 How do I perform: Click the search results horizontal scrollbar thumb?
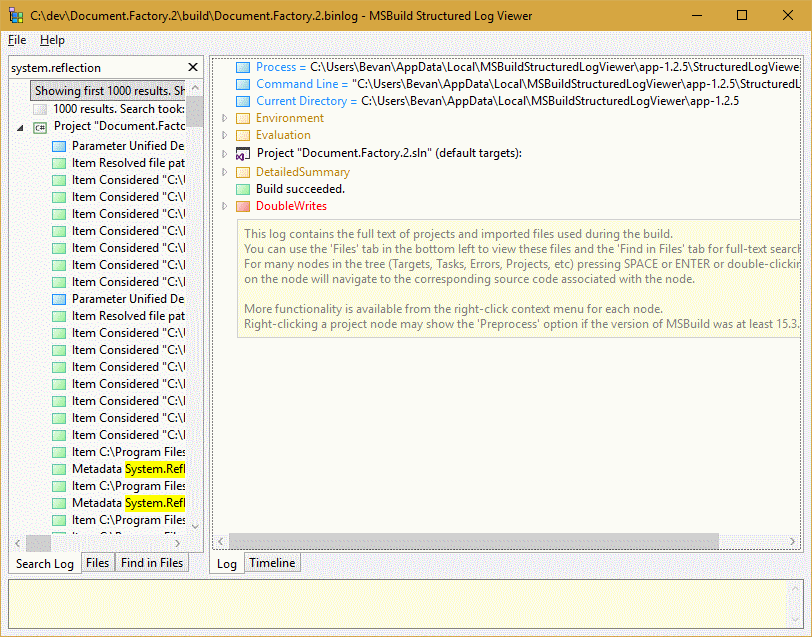coord(38,543)
